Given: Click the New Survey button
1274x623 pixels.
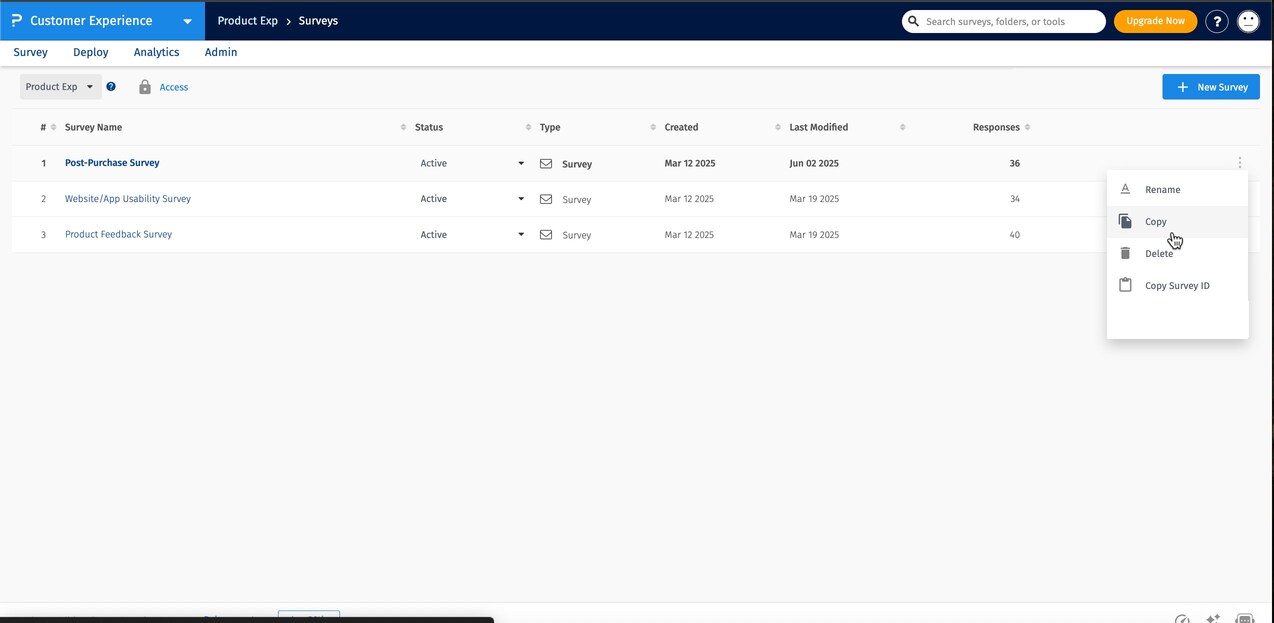Looking at the screenshot, I should [1211, 87].
